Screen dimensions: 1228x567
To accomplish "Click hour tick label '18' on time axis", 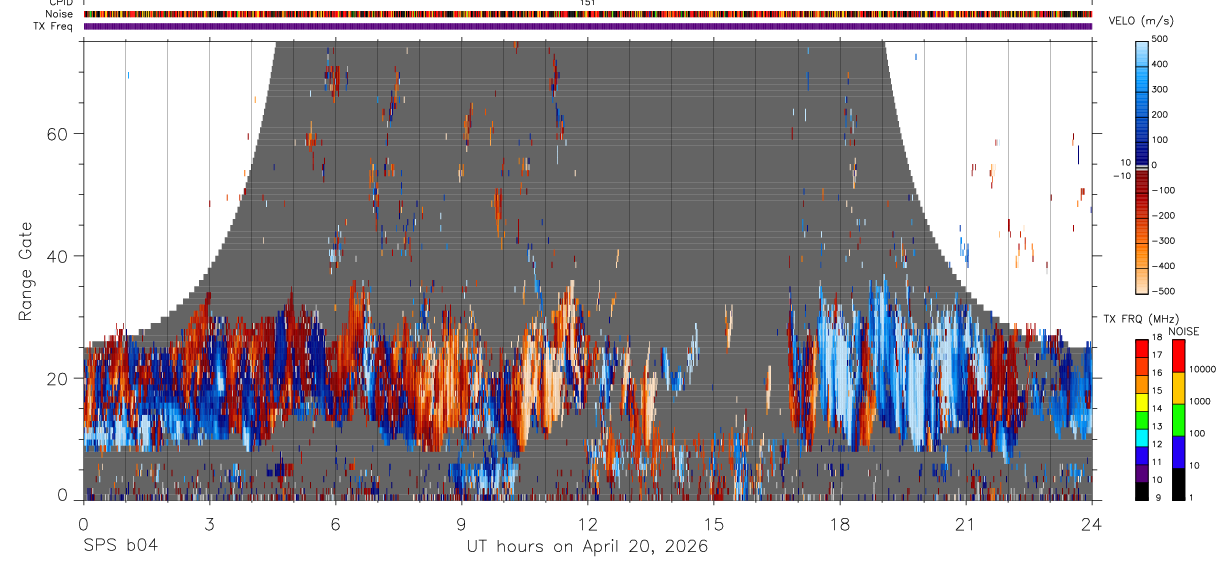I will [839, 522].
